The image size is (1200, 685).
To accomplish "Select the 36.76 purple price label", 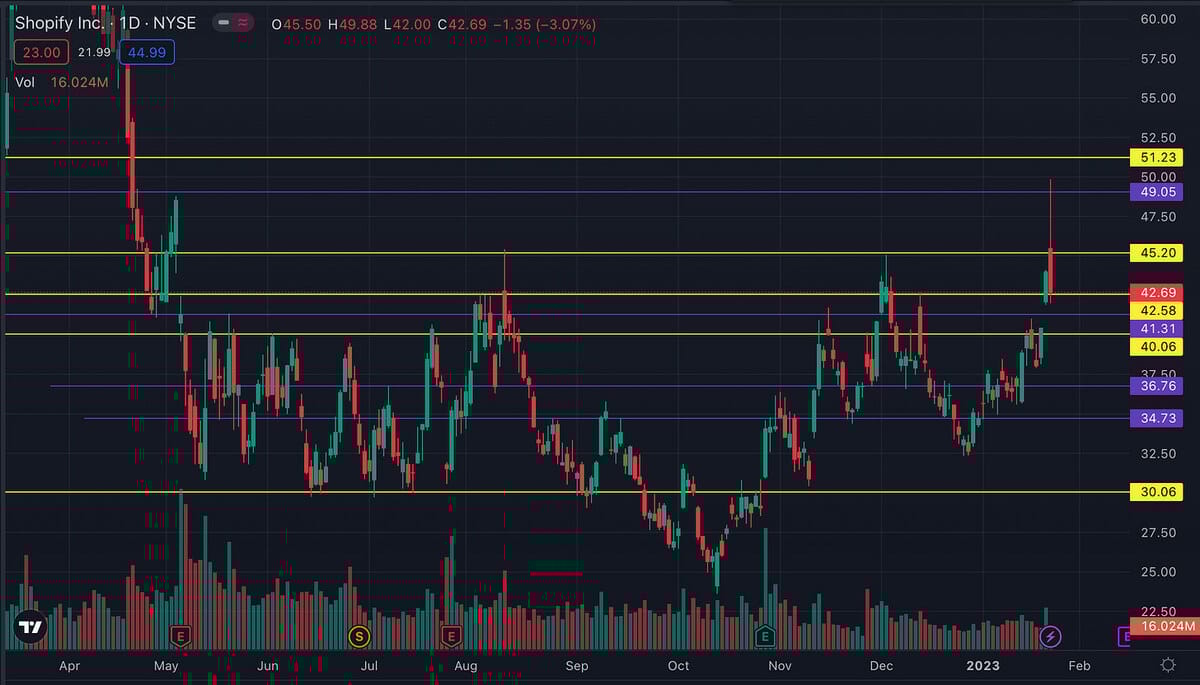I will pyautogui.click(x=1156, y=386).
